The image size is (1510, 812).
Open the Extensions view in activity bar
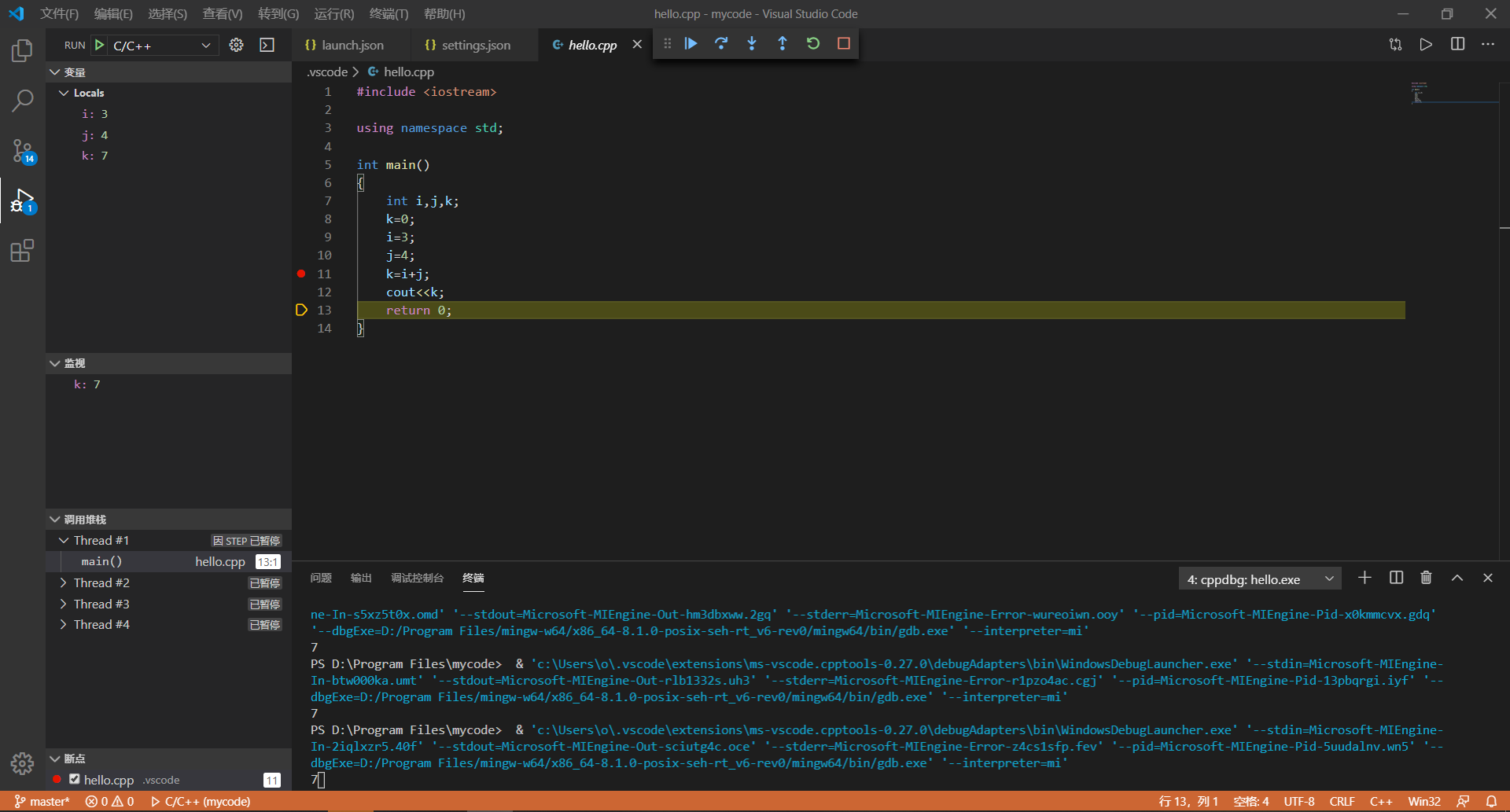(22, 252)
